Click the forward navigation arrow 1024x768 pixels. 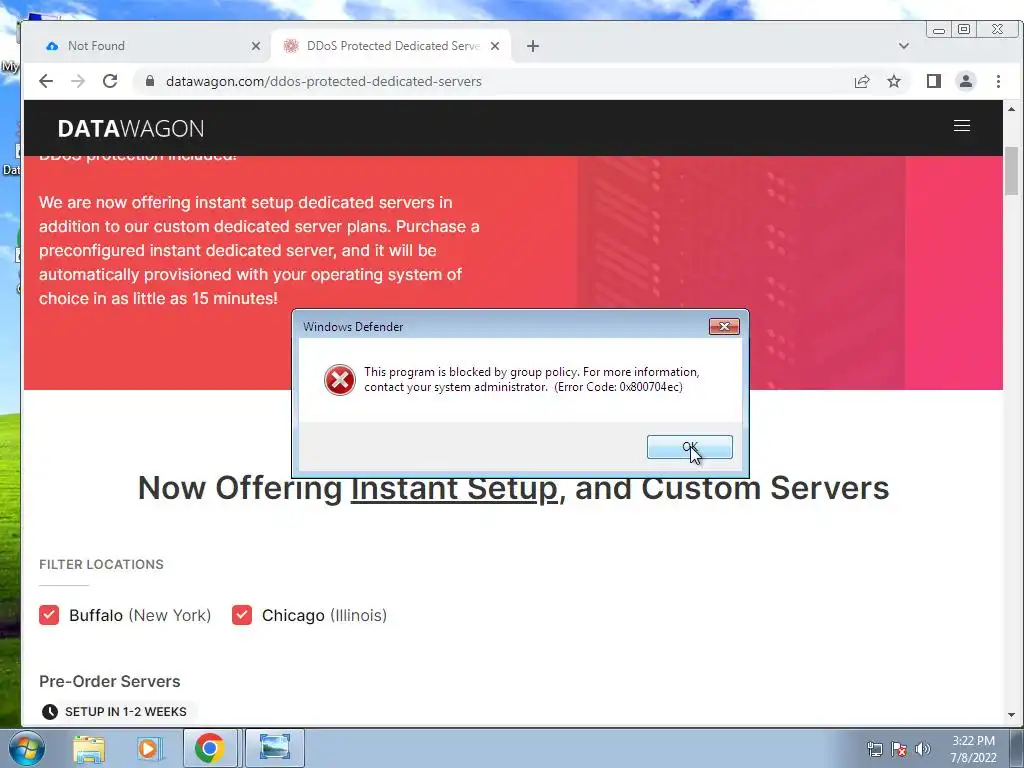pos(78,81)
